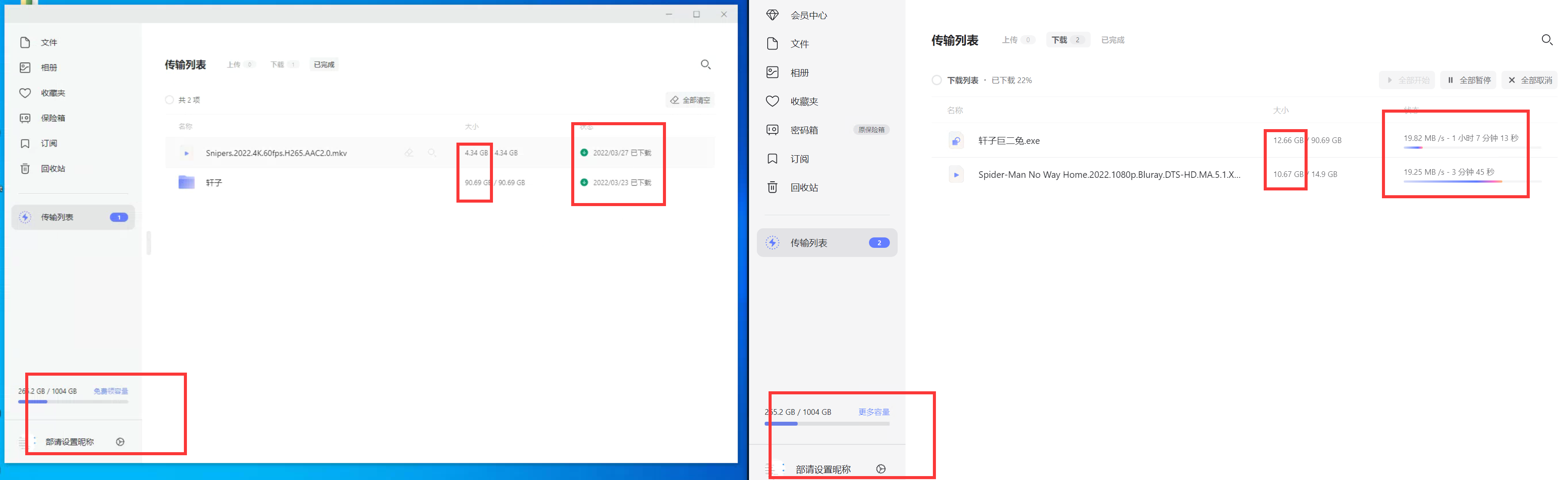
Task: Open 密码箱 in the right sidebar
Action: click(804, 130)
